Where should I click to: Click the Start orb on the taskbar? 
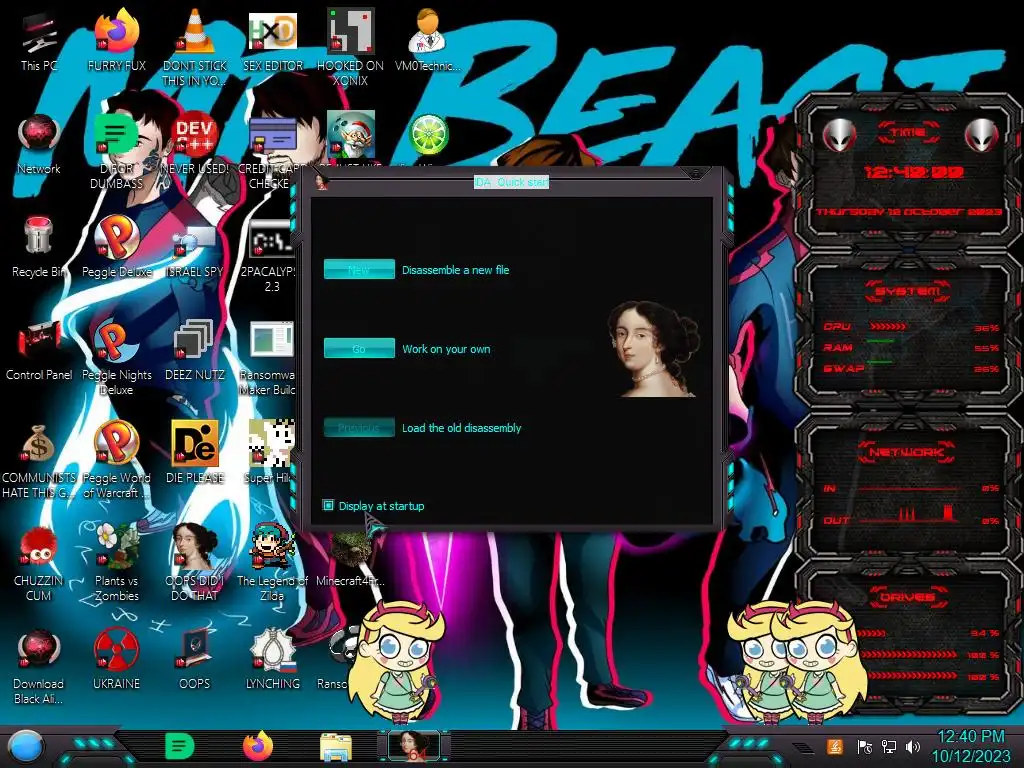pyautogui.click(x=25, y=747)
